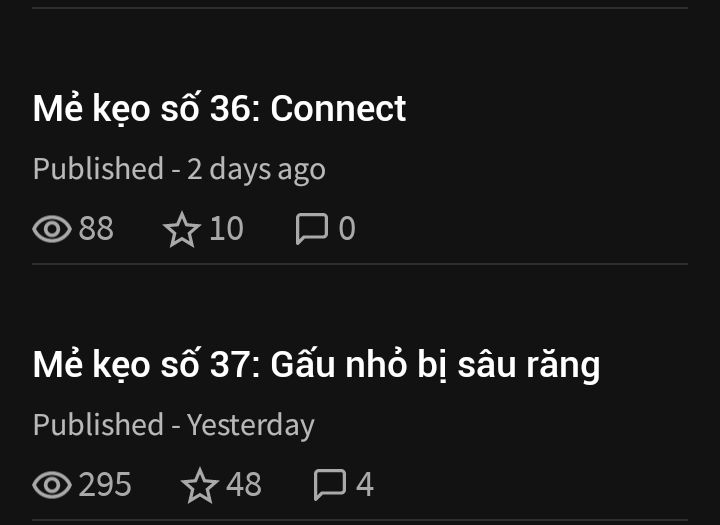Click the 48 votes count
Image resolution: width=720 pixels, height=525 pixels.
pyautogui.click(x=244, y=485)
